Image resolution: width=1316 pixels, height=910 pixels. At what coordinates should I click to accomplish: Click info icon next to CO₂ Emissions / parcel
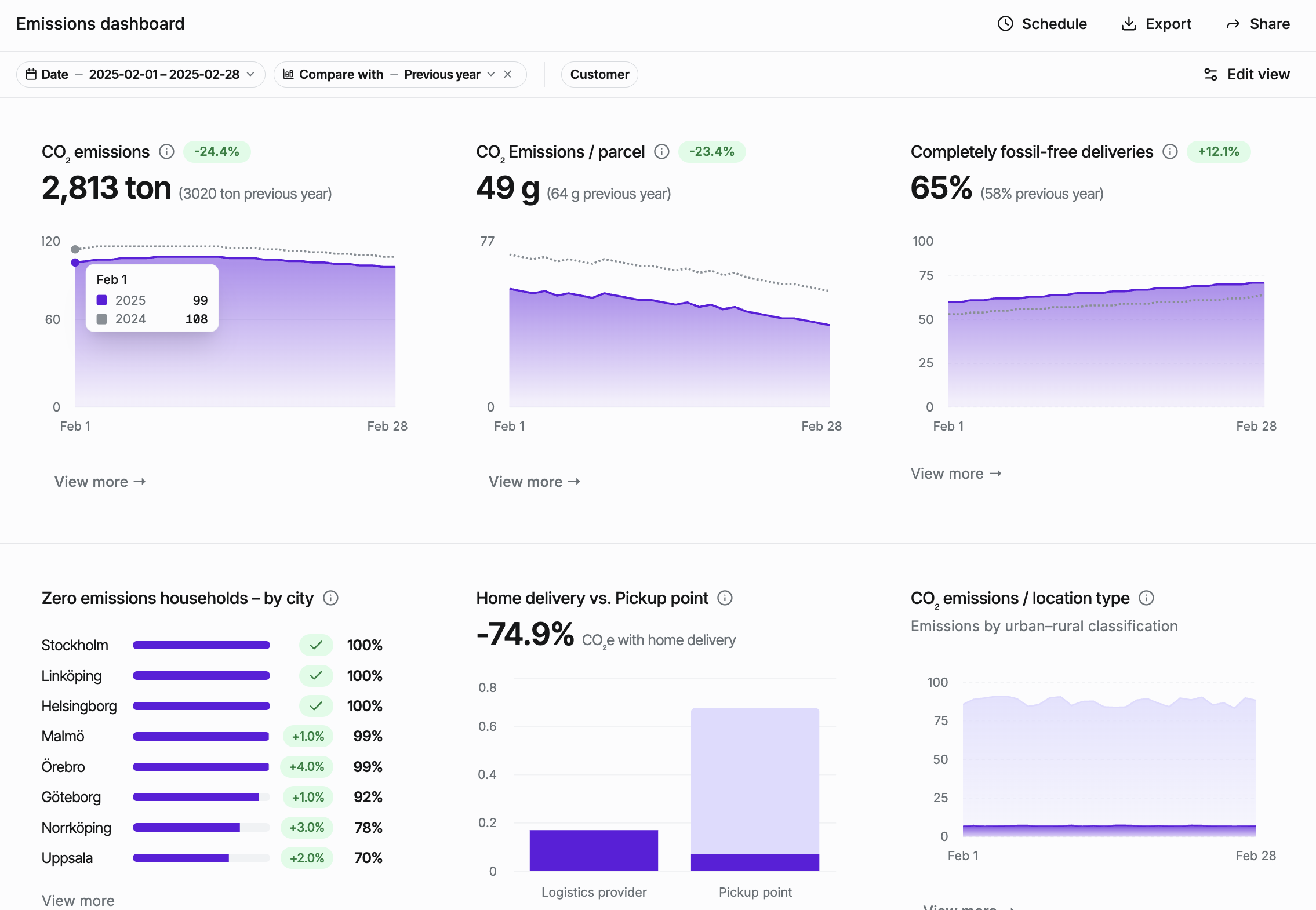[x=661, y=152]
